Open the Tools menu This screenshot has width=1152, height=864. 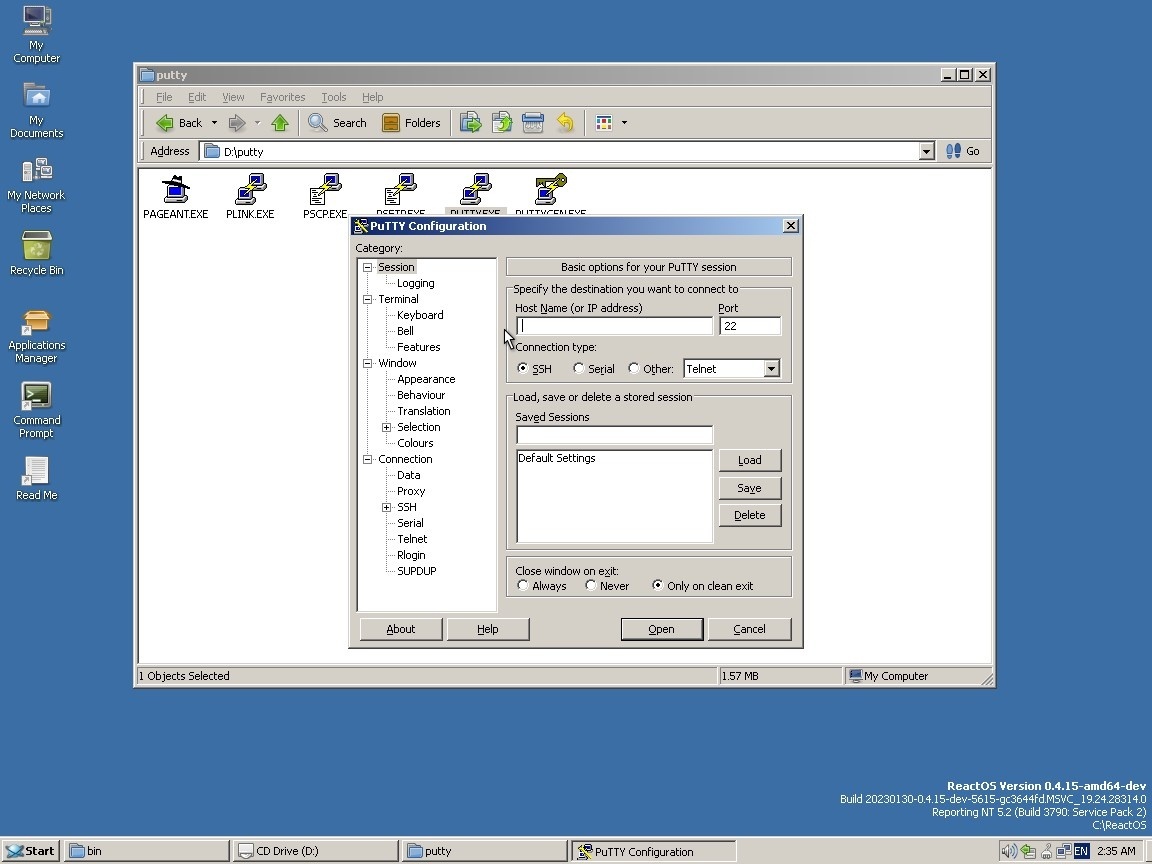coord(334,97)
